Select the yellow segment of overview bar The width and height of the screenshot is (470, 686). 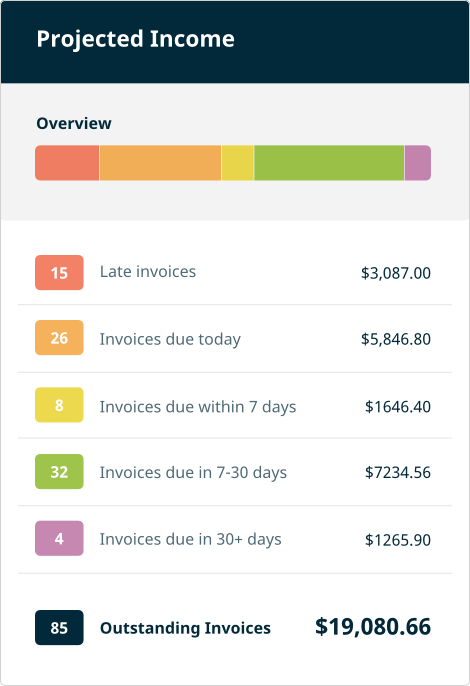238,163
